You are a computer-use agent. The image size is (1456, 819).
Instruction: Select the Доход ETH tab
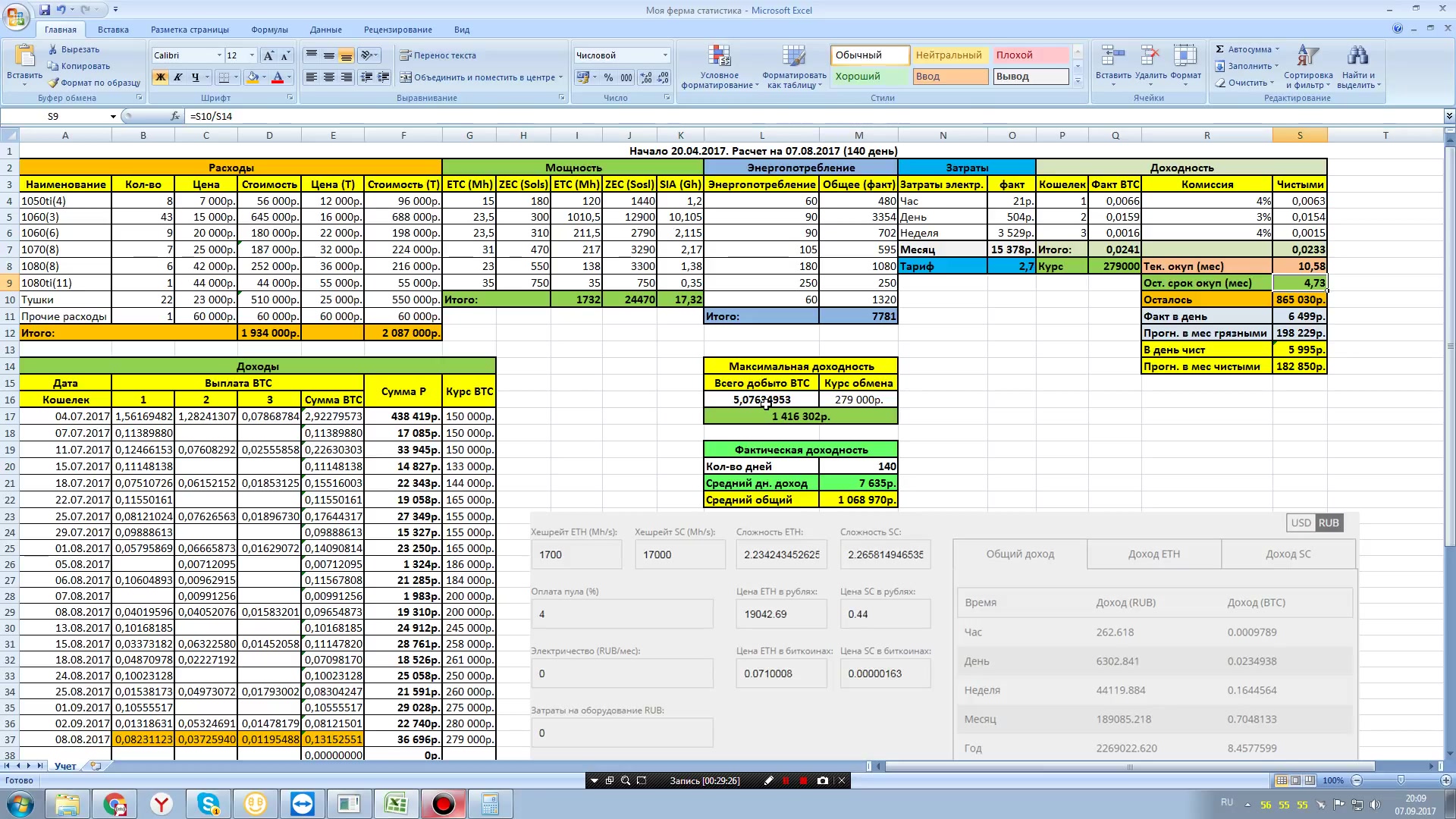(1153, 554)
